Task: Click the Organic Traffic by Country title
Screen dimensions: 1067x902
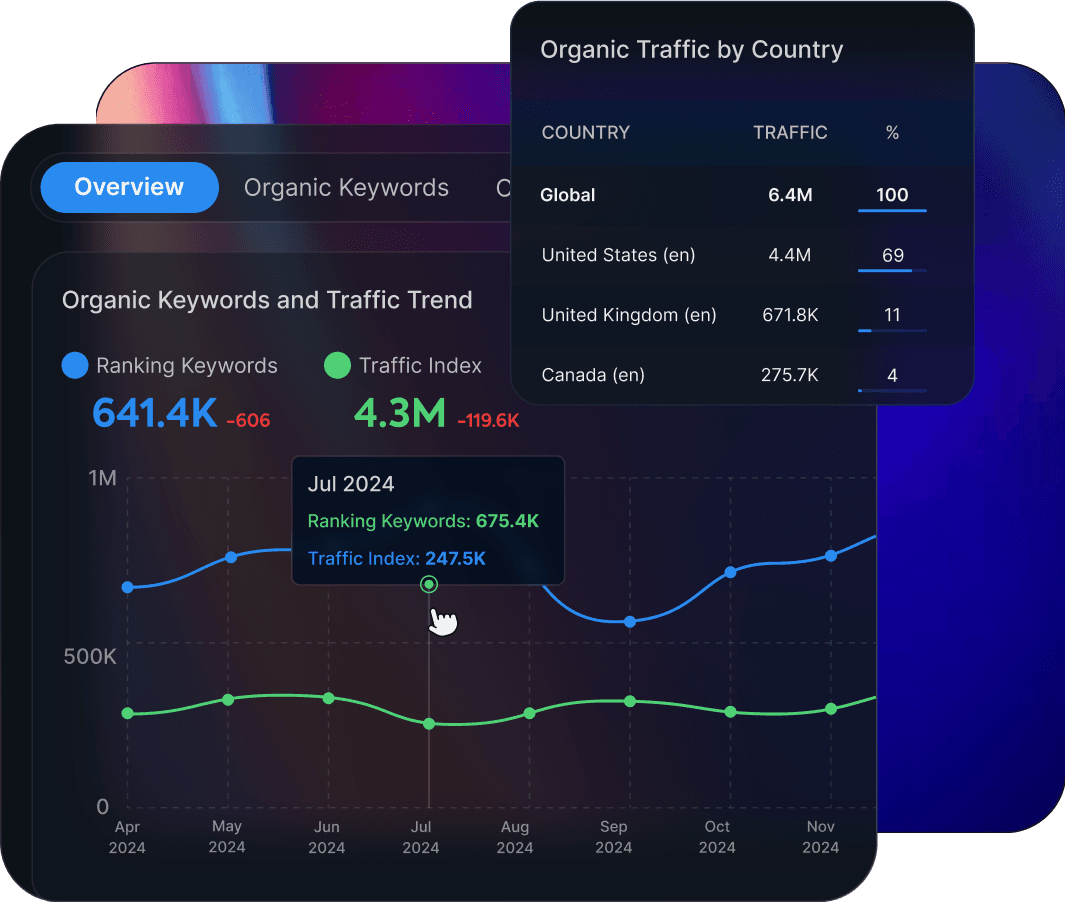Action: pyautogui.click(x=692, y=49)
